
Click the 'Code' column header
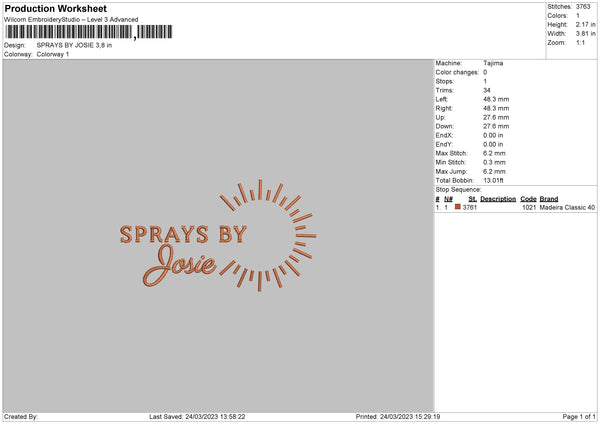(x=528, y=198)
